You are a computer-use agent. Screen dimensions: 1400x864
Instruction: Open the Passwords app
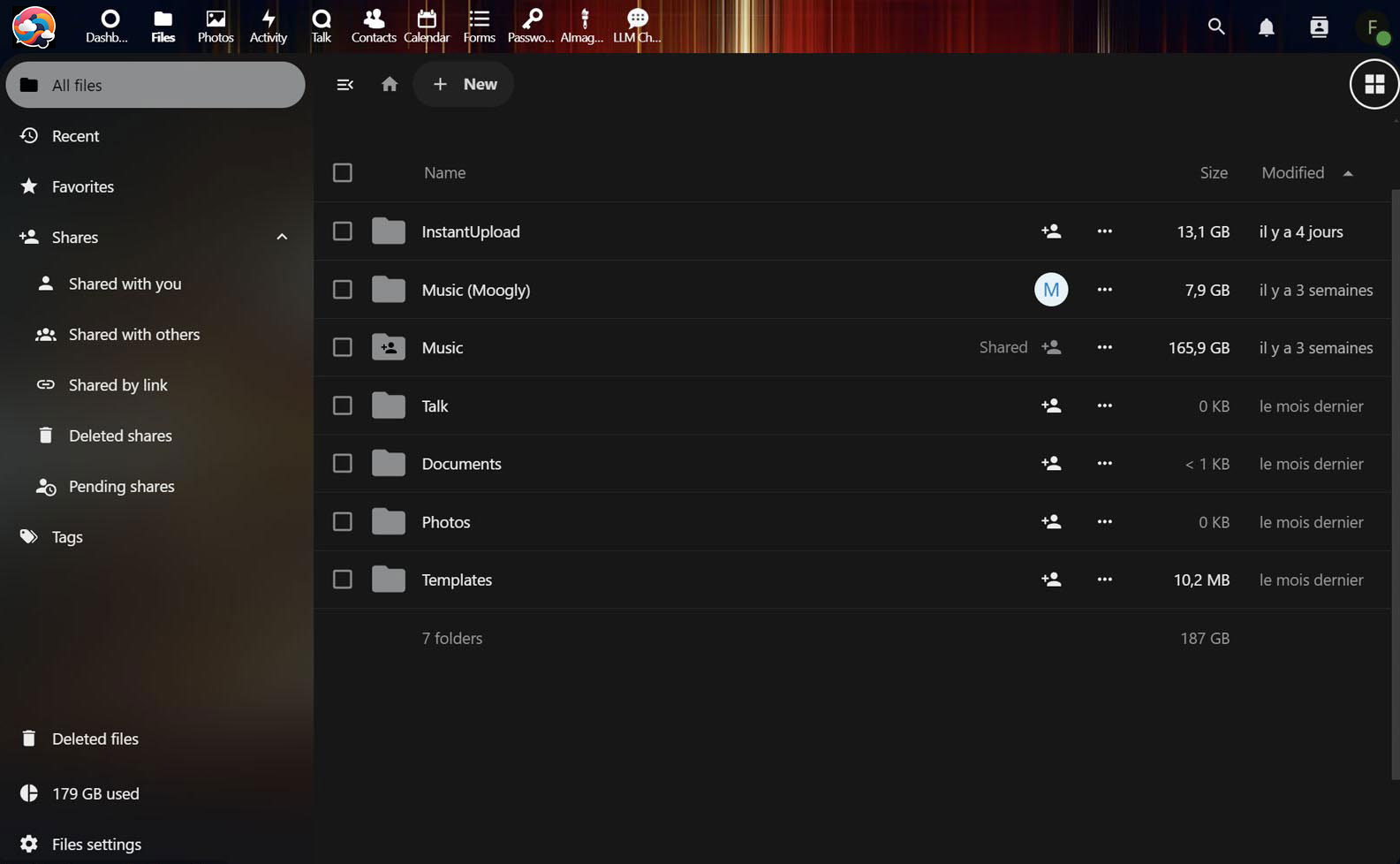point(531,27)
